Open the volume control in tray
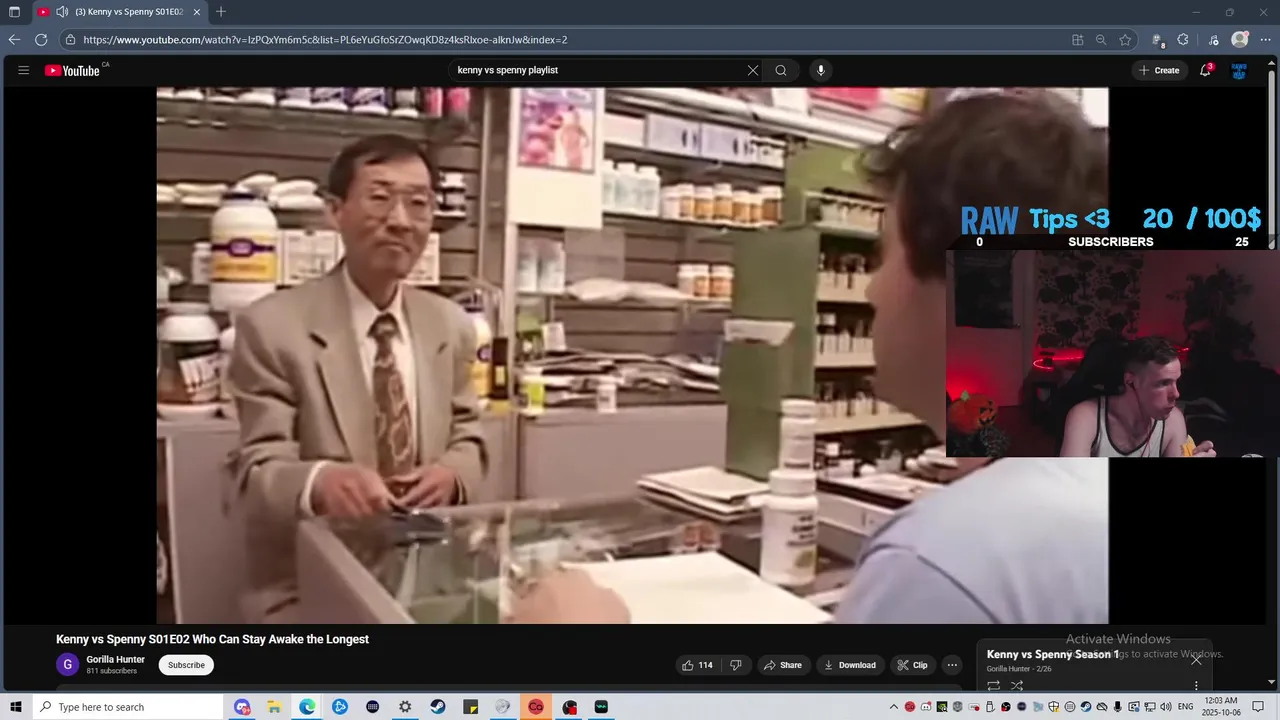The image size is (1280, 720). [x=1165, y=707]
